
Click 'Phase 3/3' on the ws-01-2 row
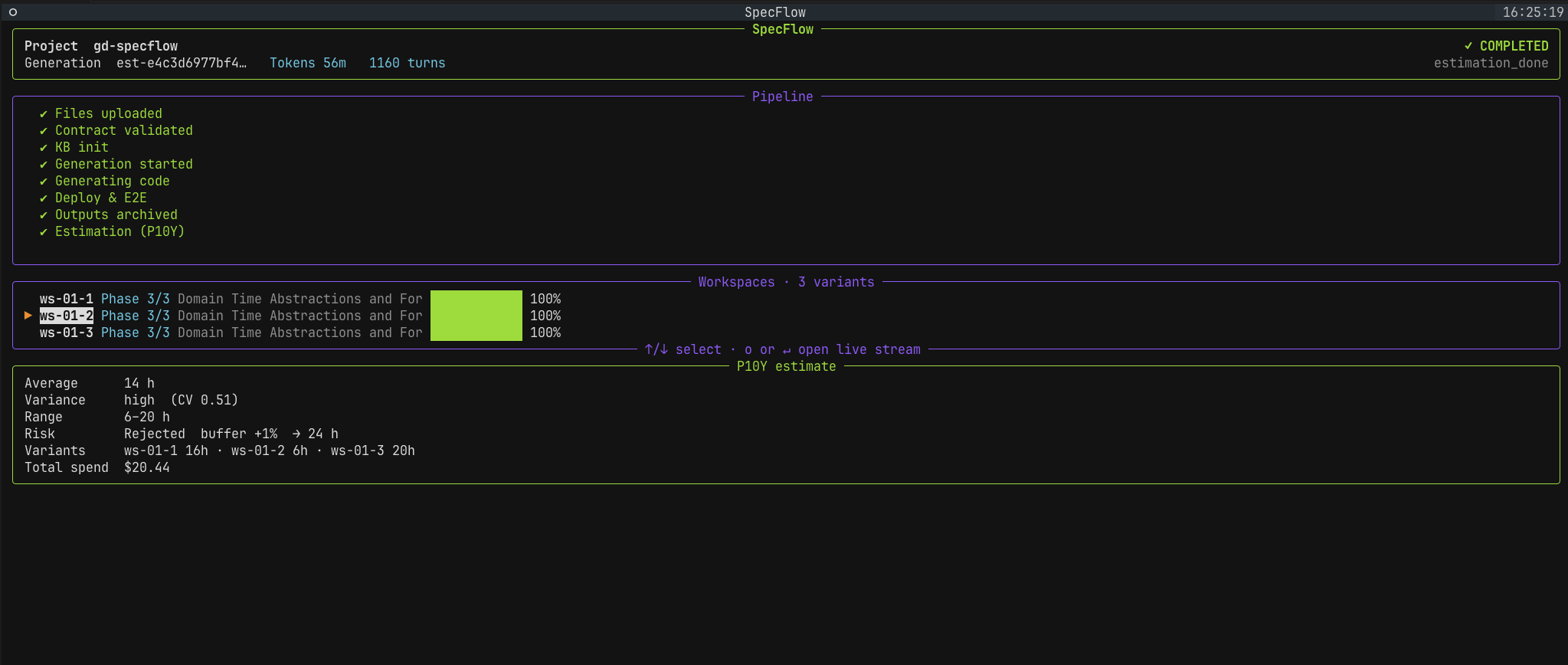click(136, 316)
